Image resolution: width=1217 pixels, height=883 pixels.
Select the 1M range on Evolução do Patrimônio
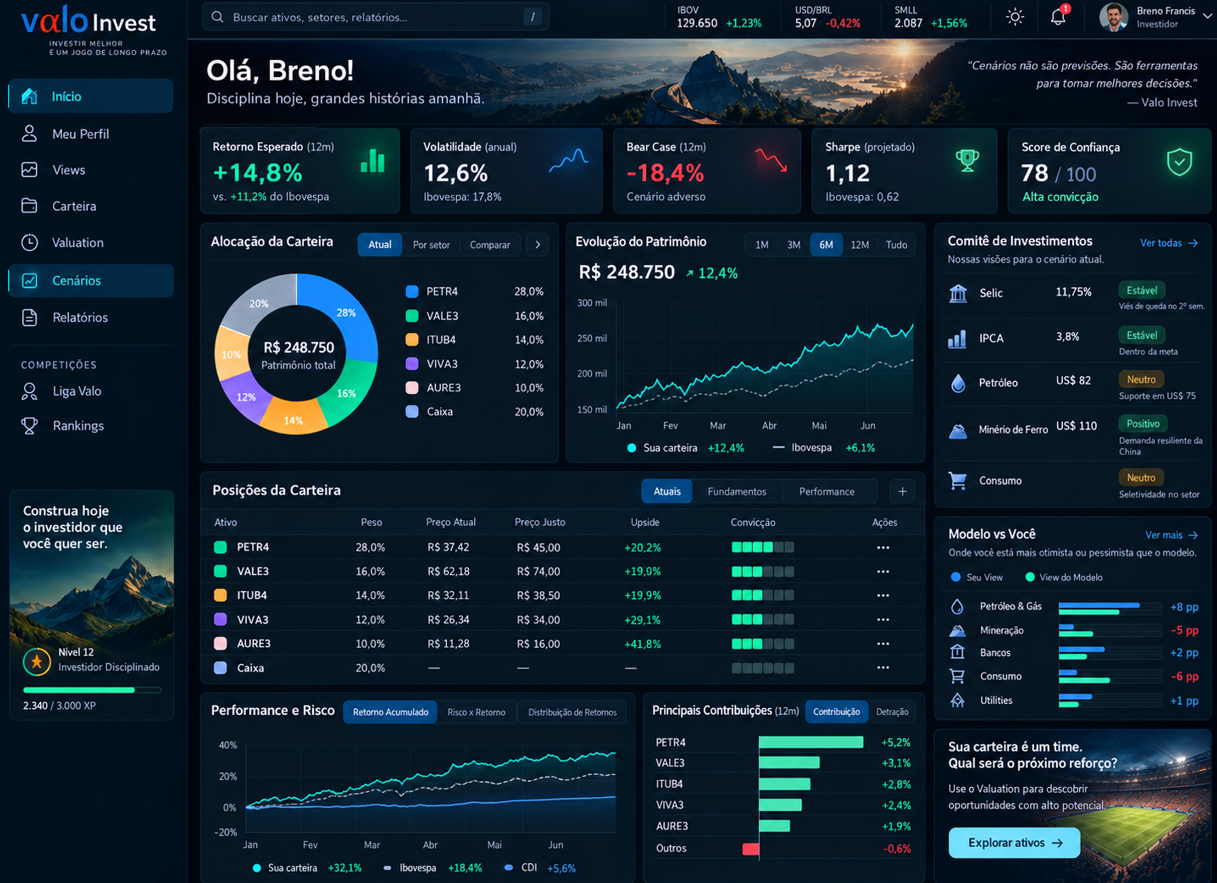(762, 245)
